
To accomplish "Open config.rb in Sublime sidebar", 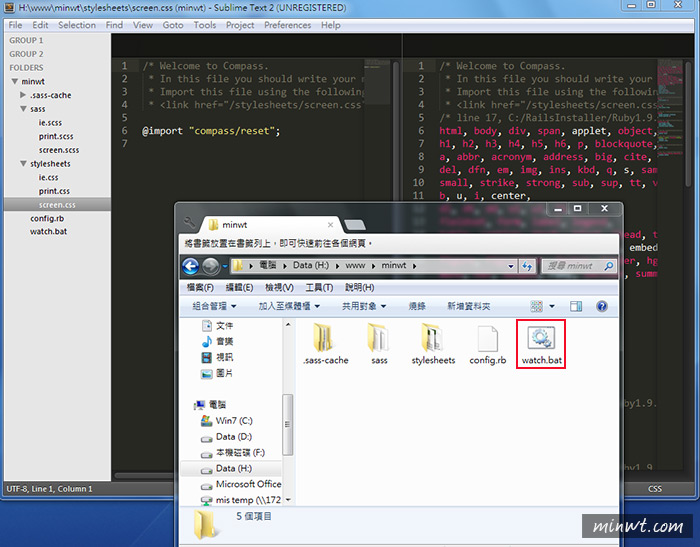I will [47, 218].
